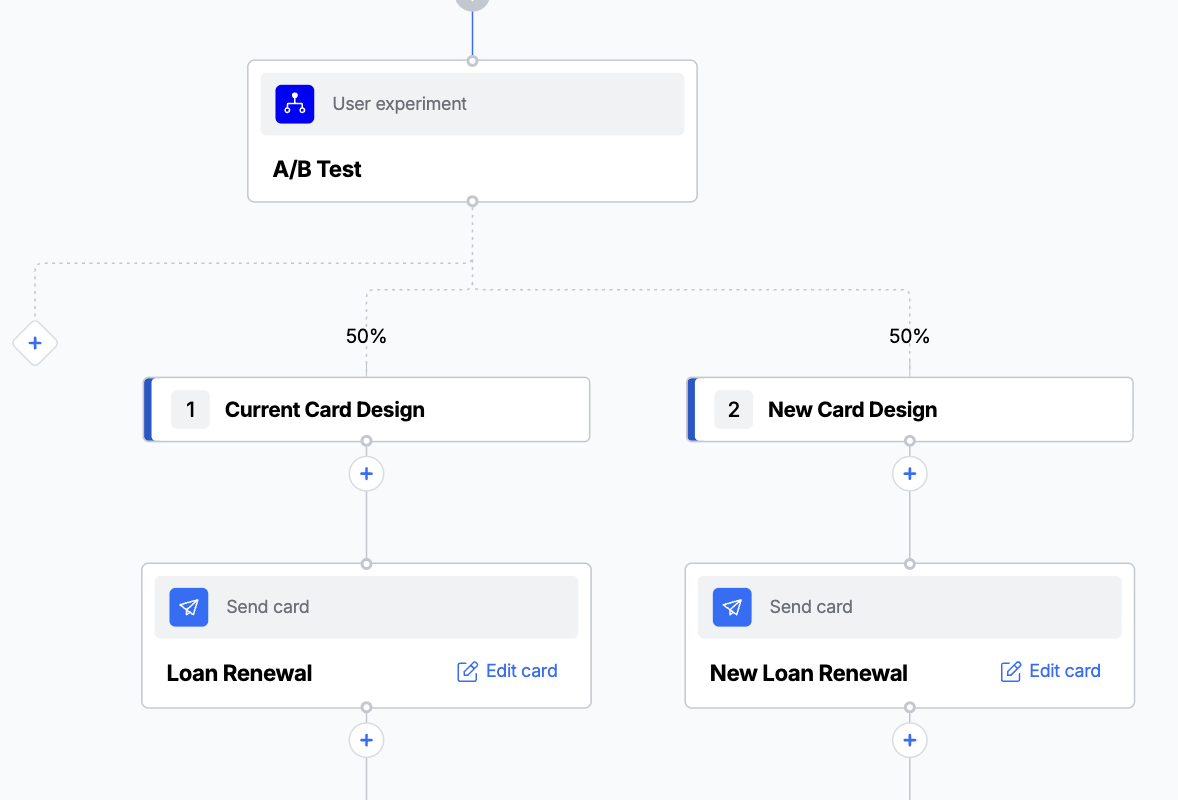Add a step below New Card Design
The width and height of the screenshot is (1178, 800).
click(x=909, y=473)
